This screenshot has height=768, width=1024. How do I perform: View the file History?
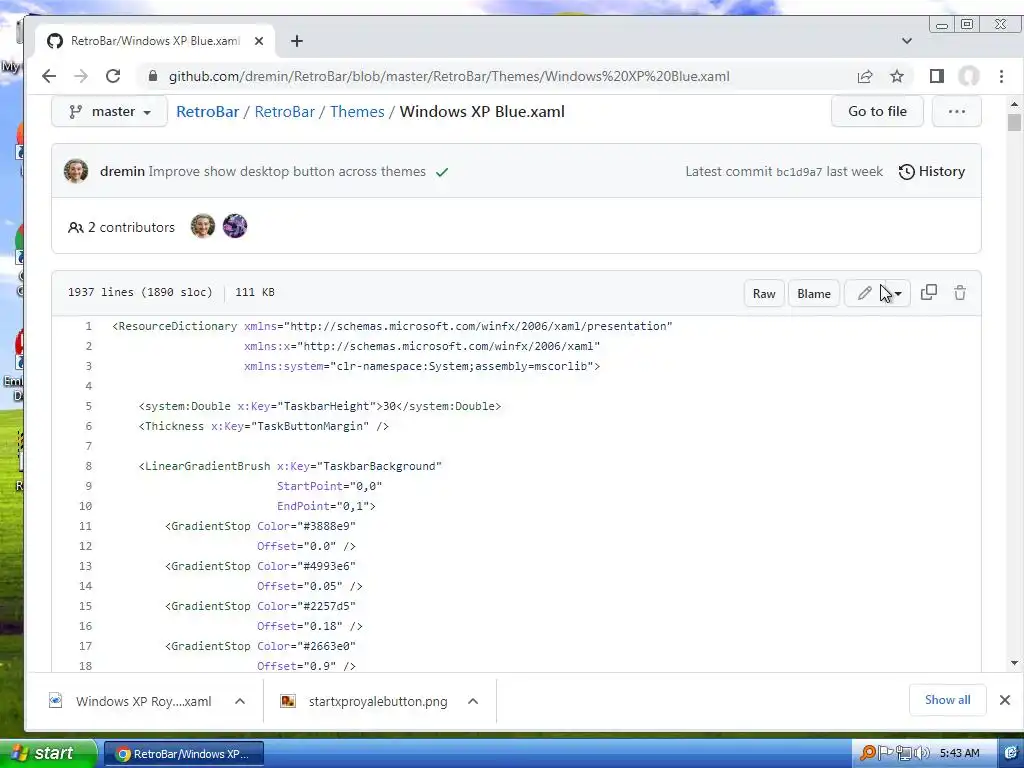coord(932,171)
